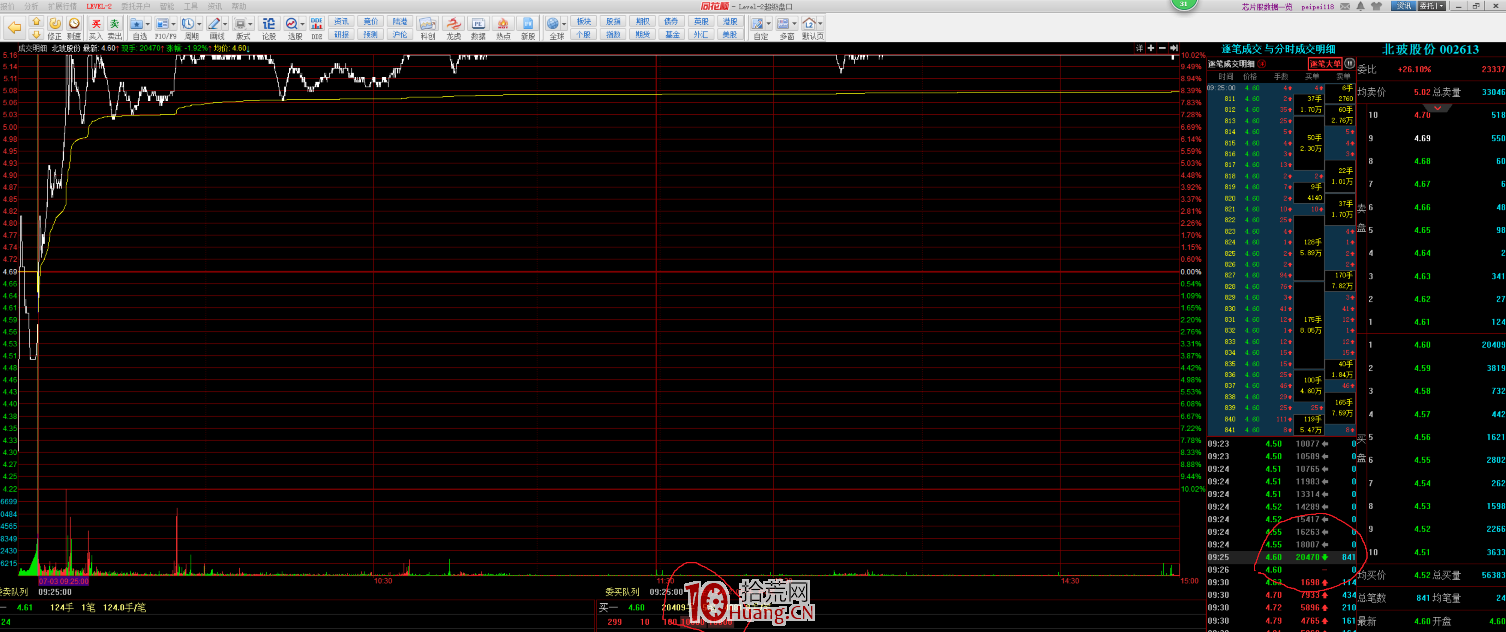Zoom out chart with minus button

coord(1162,48)
